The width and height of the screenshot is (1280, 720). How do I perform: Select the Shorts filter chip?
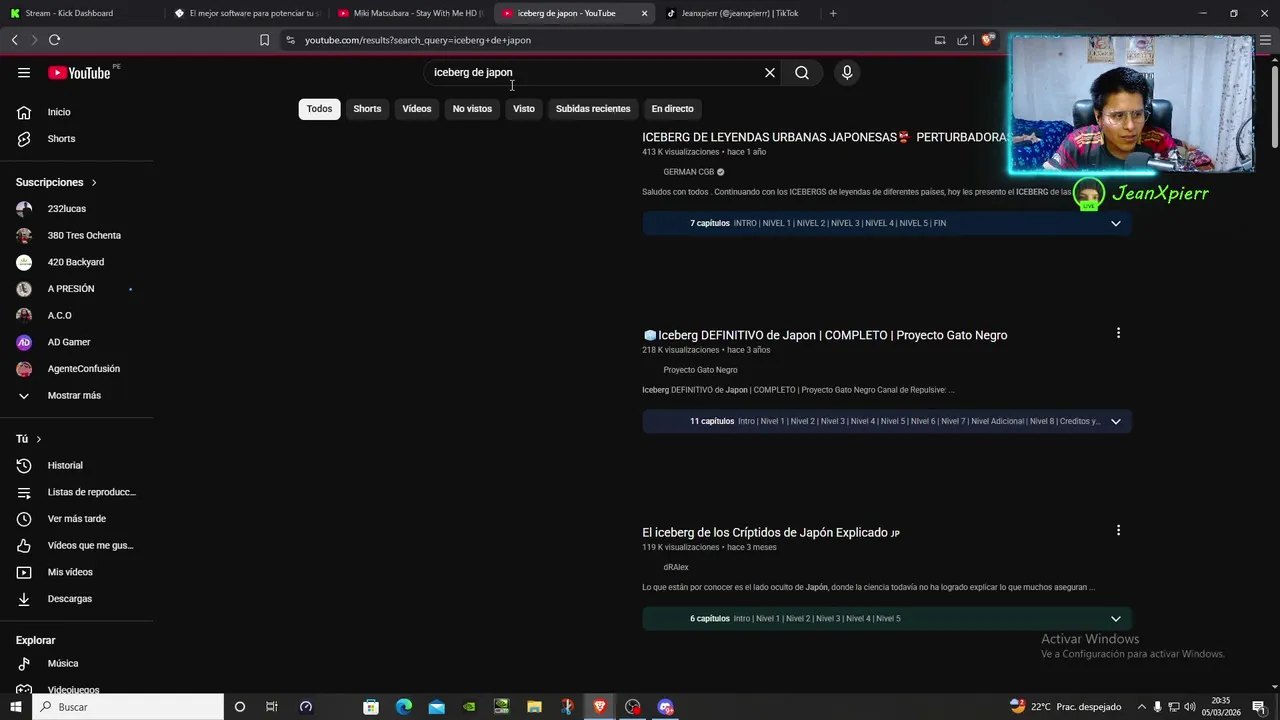click(x=367, y=109)
